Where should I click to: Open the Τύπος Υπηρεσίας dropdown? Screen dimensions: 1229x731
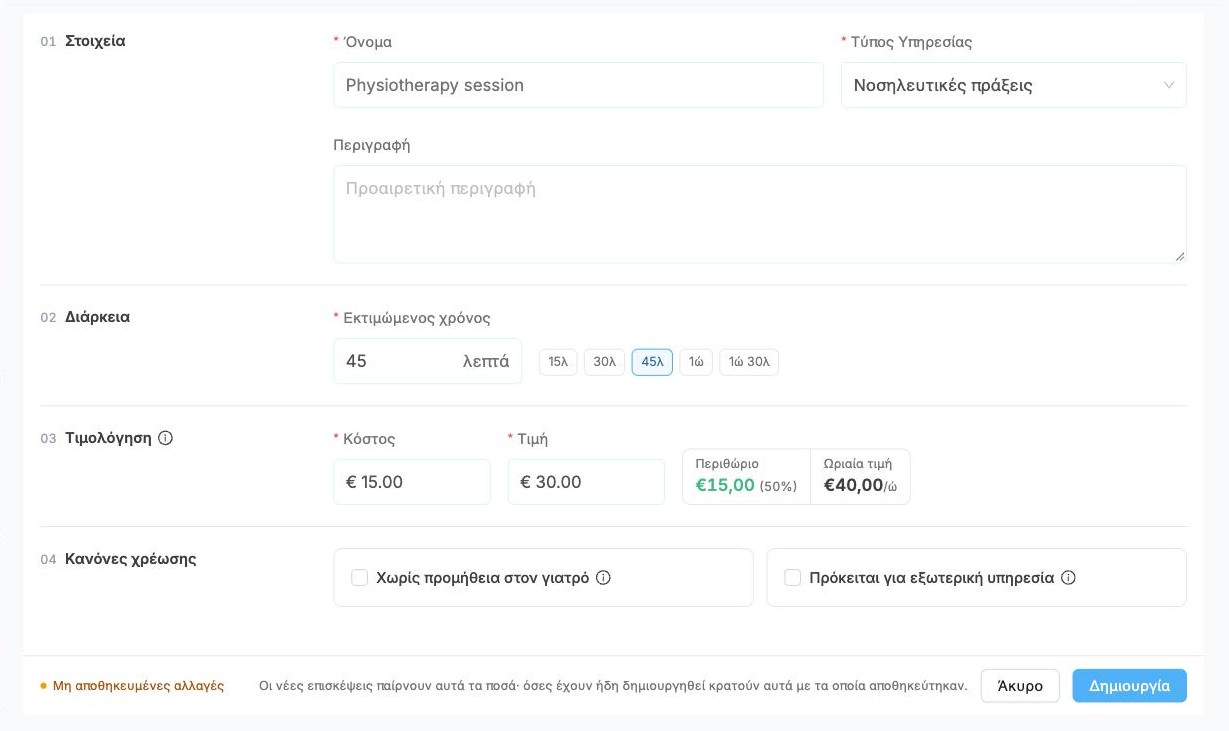[1014, 85]
